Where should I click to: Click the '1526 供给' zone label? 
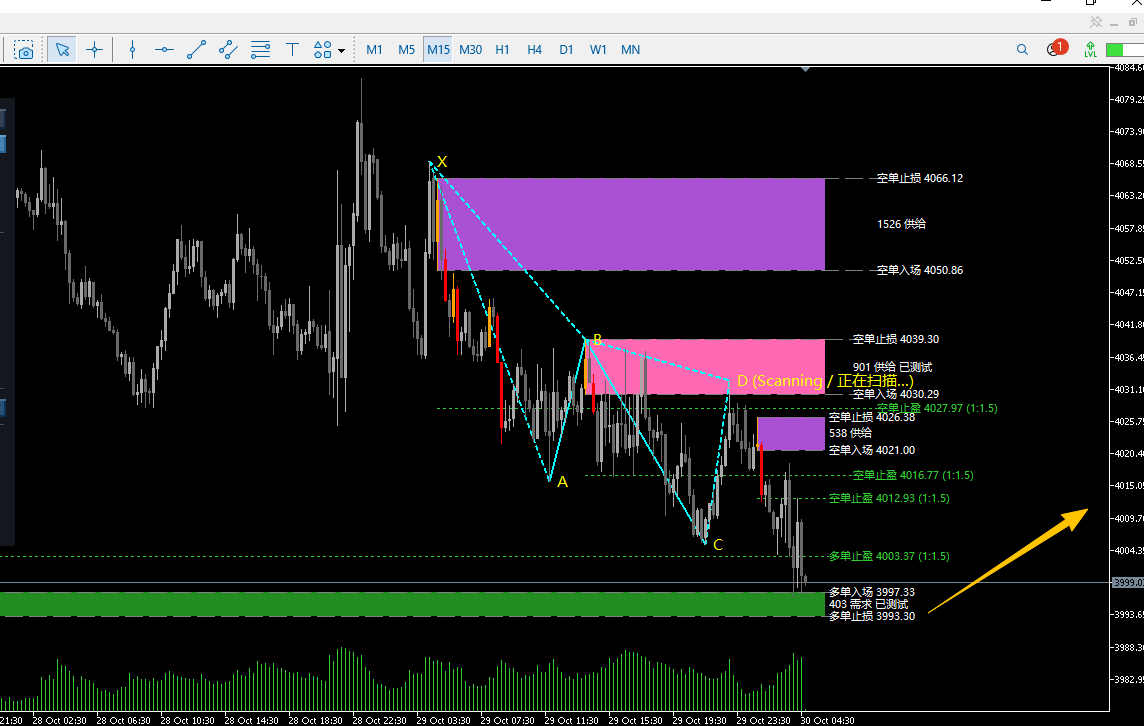(x=901, y=224)
